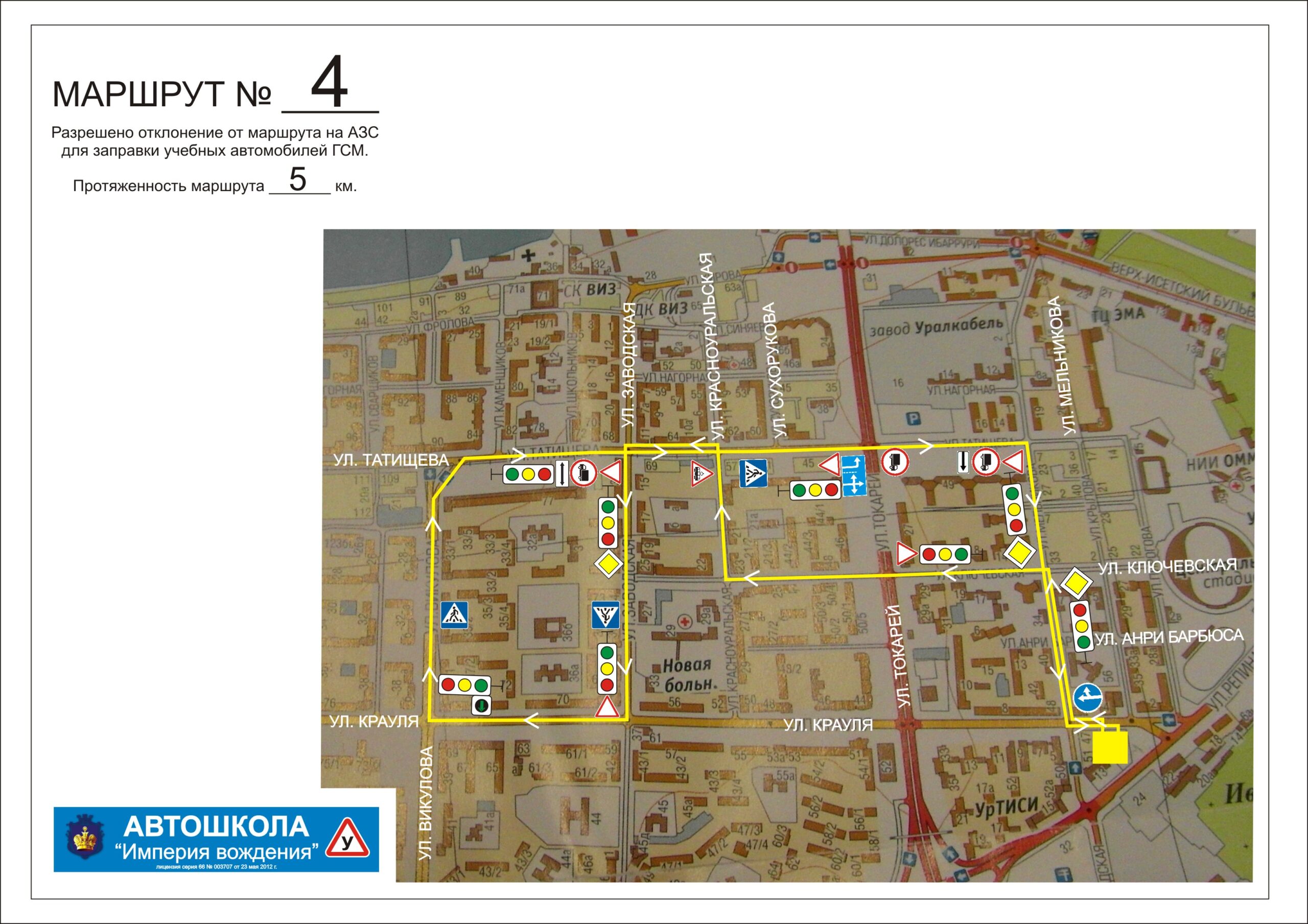Click the route length value 5
The width and height of the screenshot is (1308, 924).
point(297,179)
